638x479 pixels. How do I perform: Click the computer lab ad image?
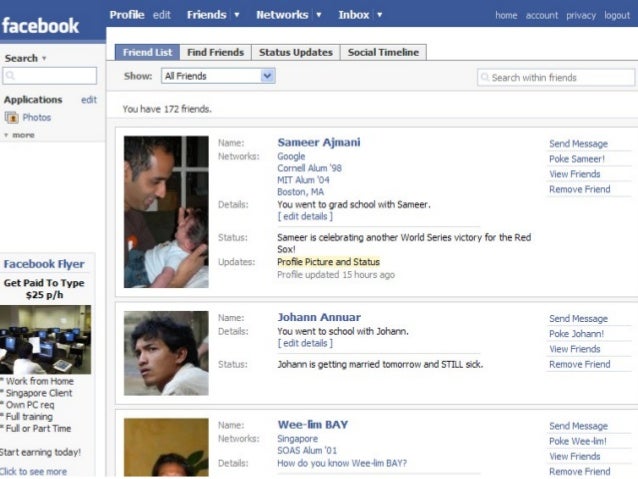[46, 340]
